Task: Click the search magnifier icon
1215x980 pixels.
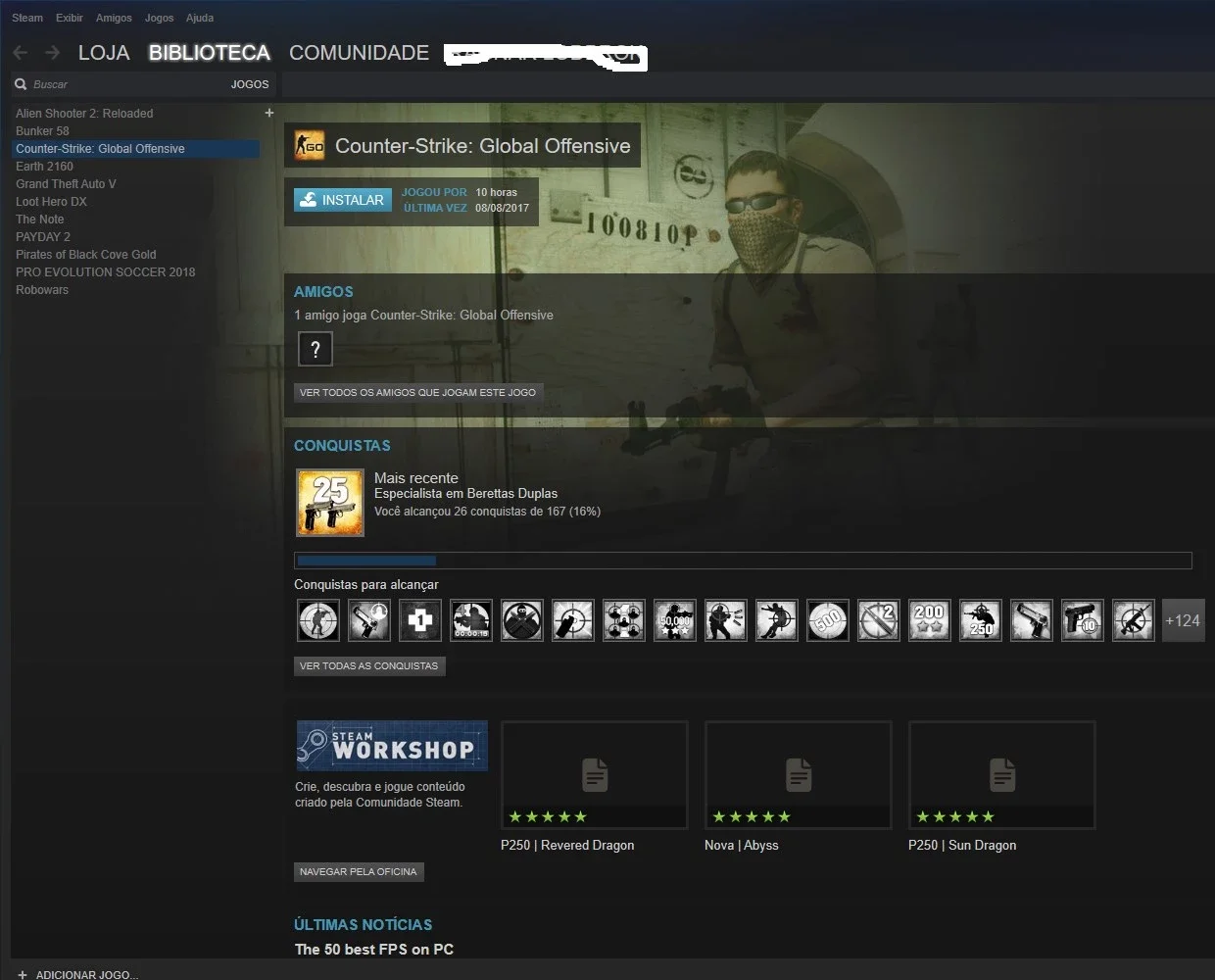Action: [x=21, y=84]
